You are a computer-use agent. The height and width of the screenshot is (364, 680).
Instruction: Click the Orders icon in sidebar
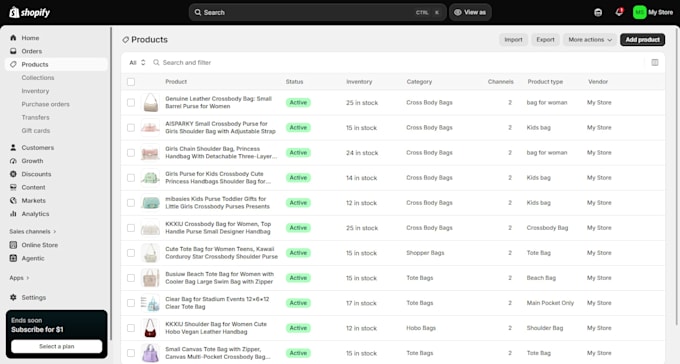13,51
